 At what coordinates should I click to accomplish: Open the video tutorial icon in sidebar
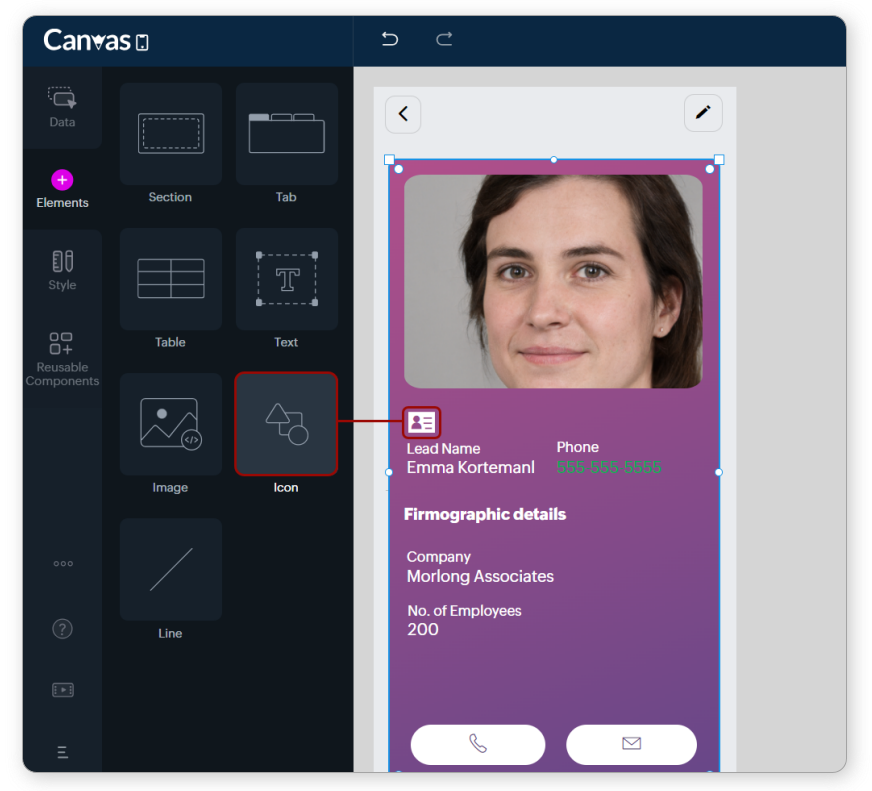coord(62,690)
